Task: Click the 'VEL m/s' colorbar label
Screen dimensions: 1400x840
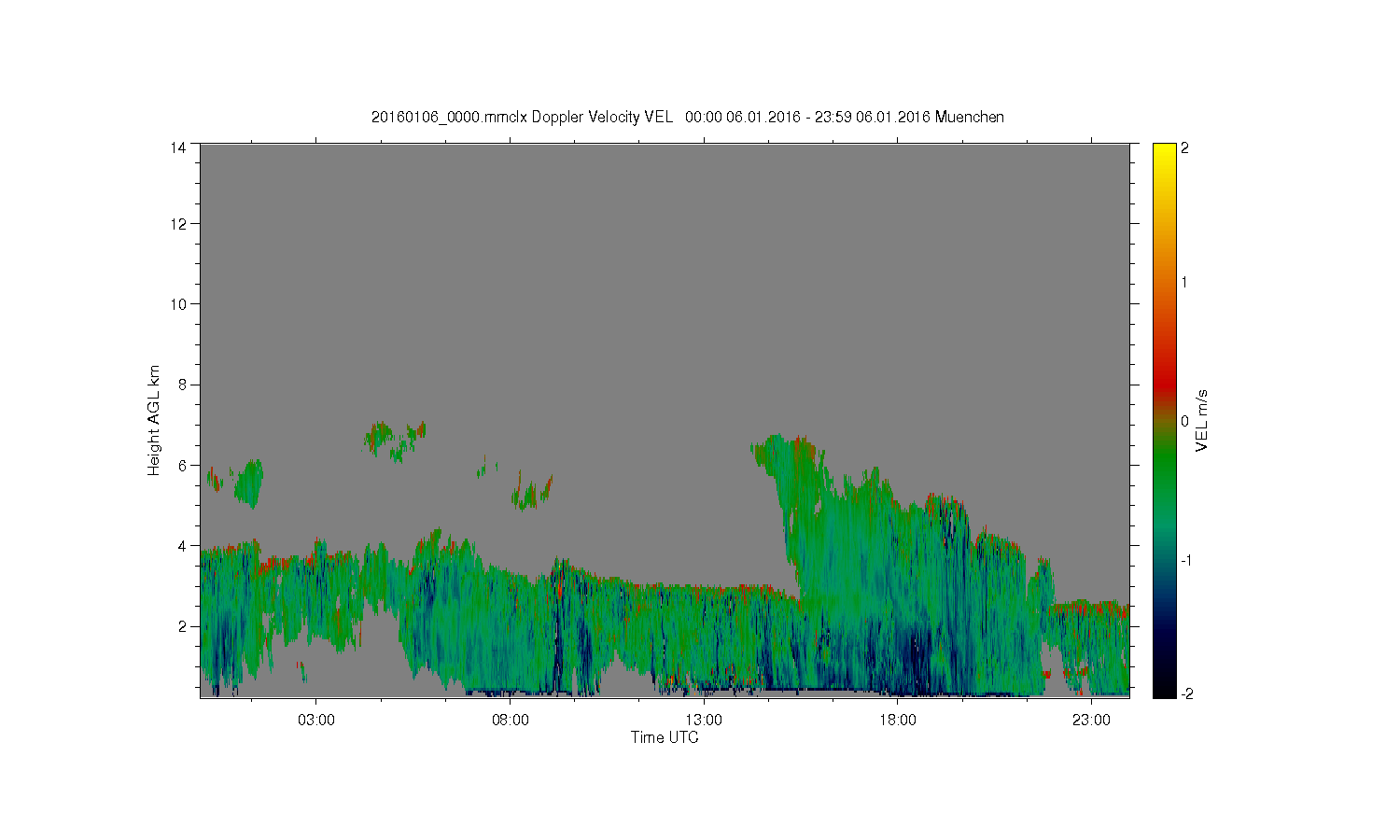Action: (x=1202, y=421)
